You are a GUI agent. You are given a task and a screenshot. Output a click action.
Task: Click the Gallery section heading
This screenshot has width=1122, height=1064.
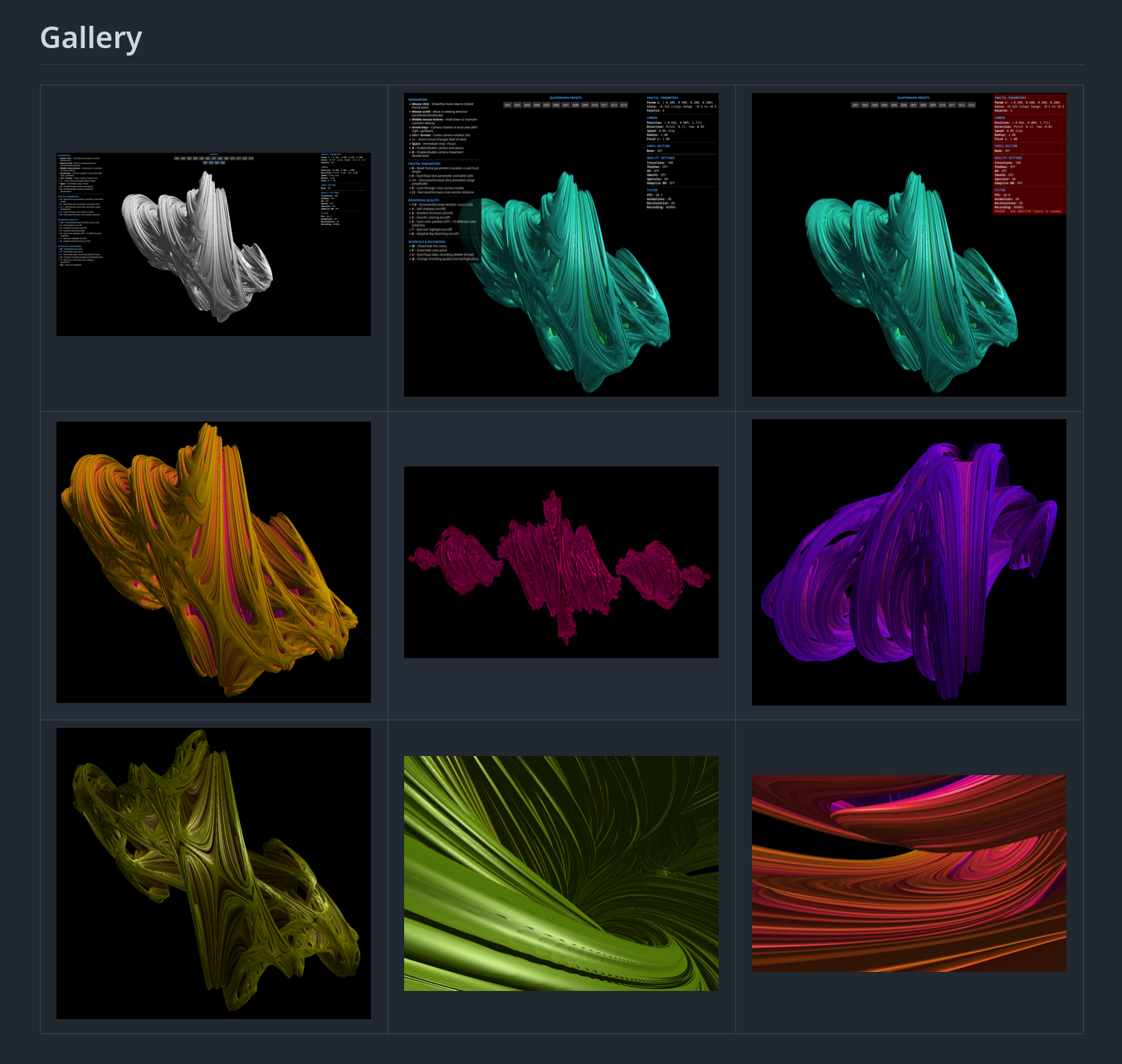point(91,38)
